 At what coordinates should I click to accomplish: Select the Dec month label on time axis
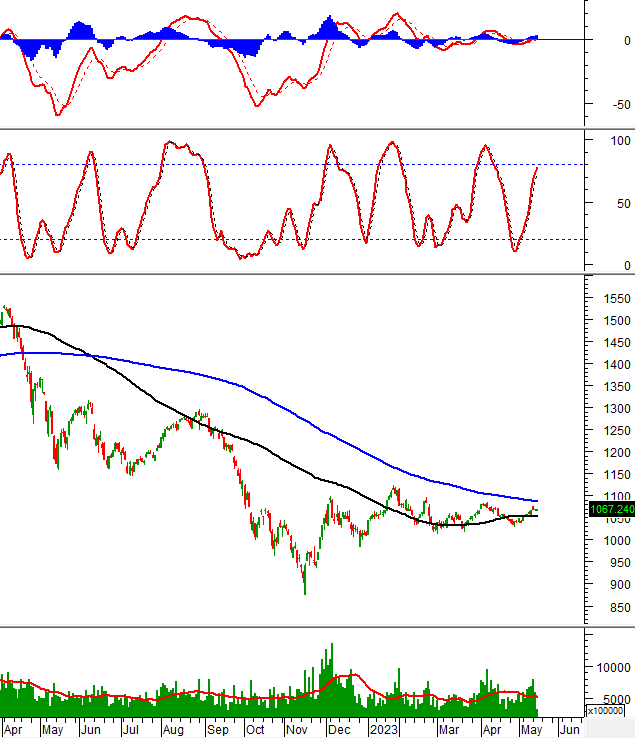[x=339, y=730]
